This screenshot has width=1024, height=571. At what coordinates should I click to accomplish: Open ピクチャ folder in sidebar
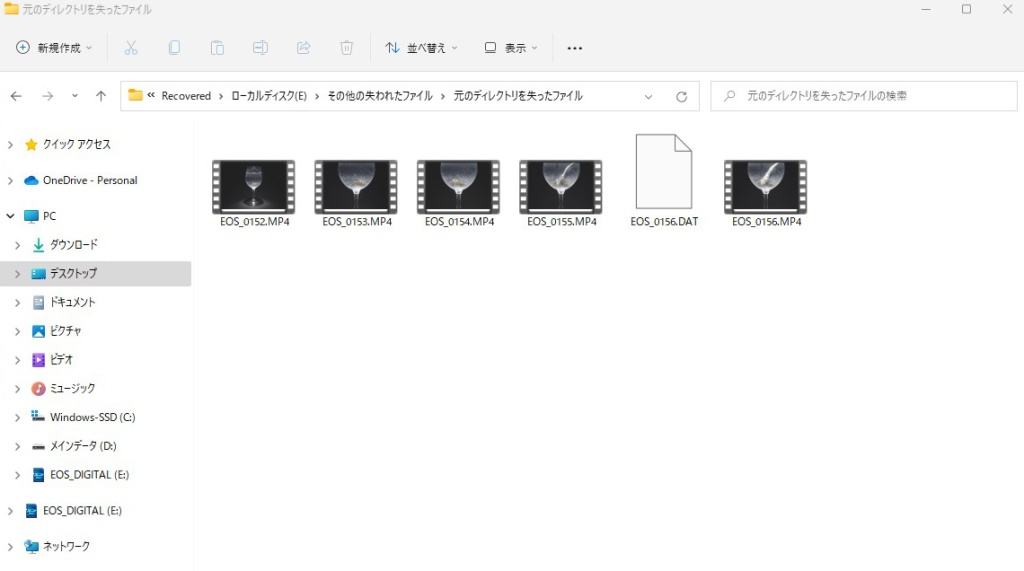click(65, 331)
